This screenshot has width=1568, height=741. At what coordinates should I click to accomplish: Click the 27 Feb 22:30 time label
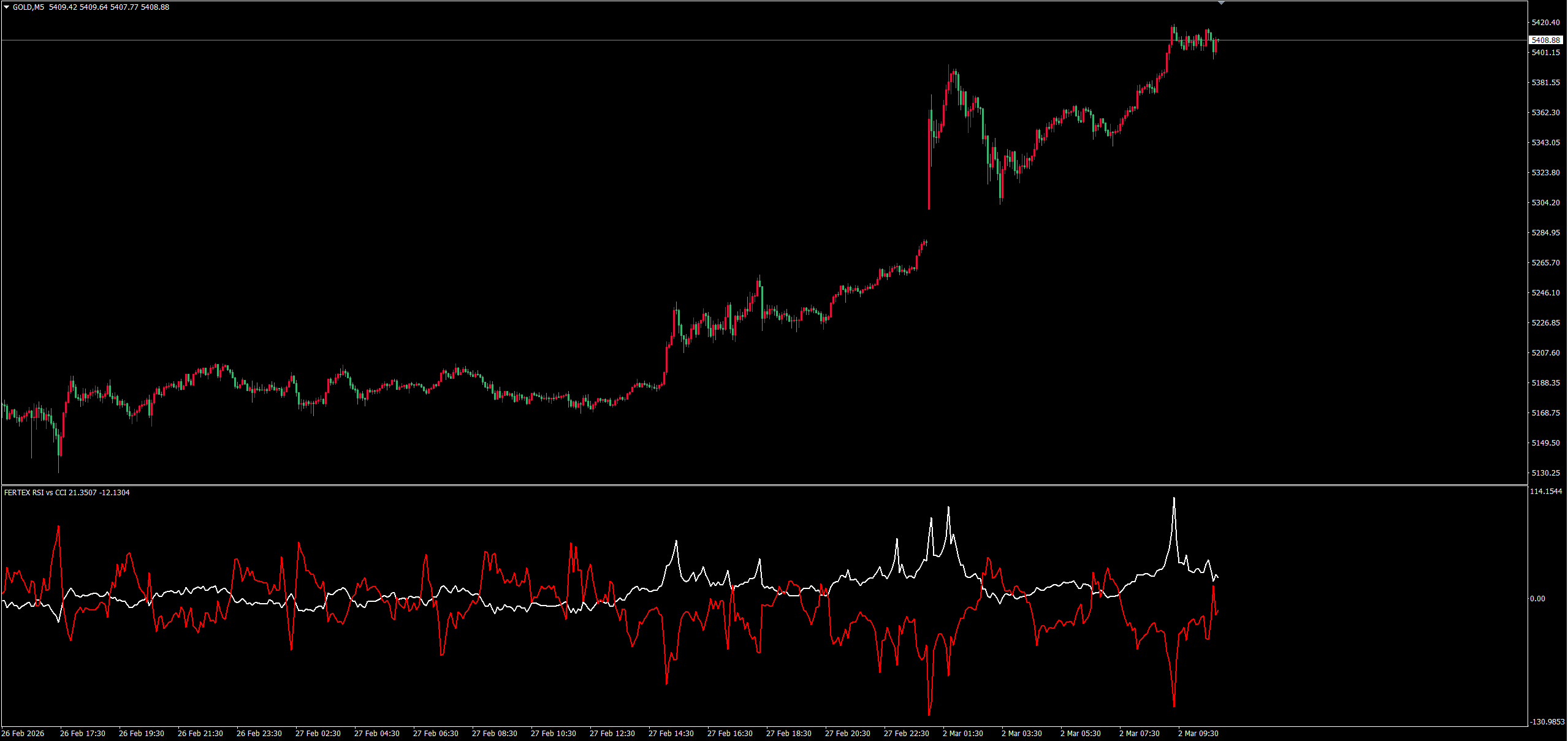coord(906,734)
